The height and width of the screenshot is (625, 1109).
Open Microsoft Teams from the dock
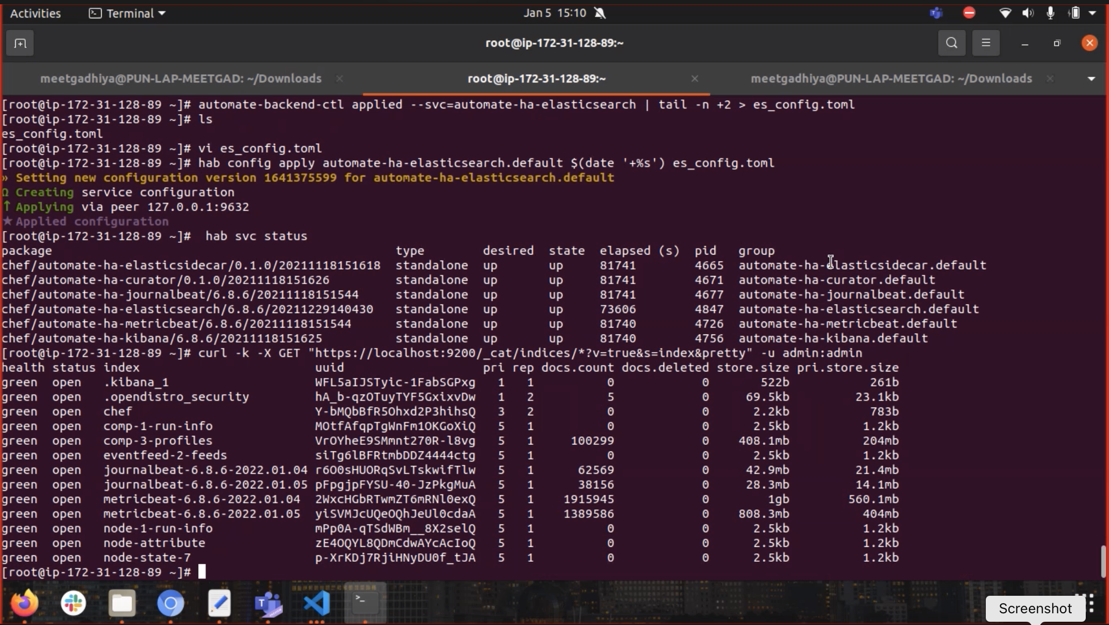tap(268, 603)
